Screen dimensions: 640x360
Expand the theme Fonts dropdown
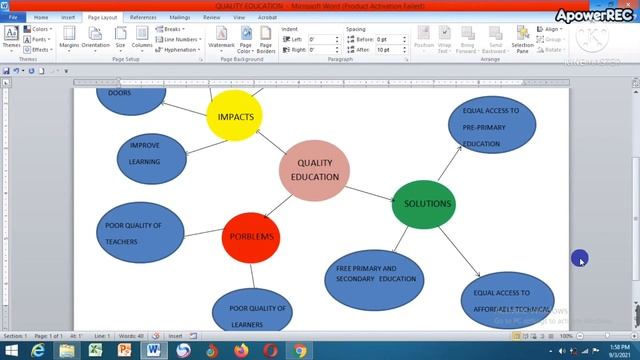pos(37,39)
